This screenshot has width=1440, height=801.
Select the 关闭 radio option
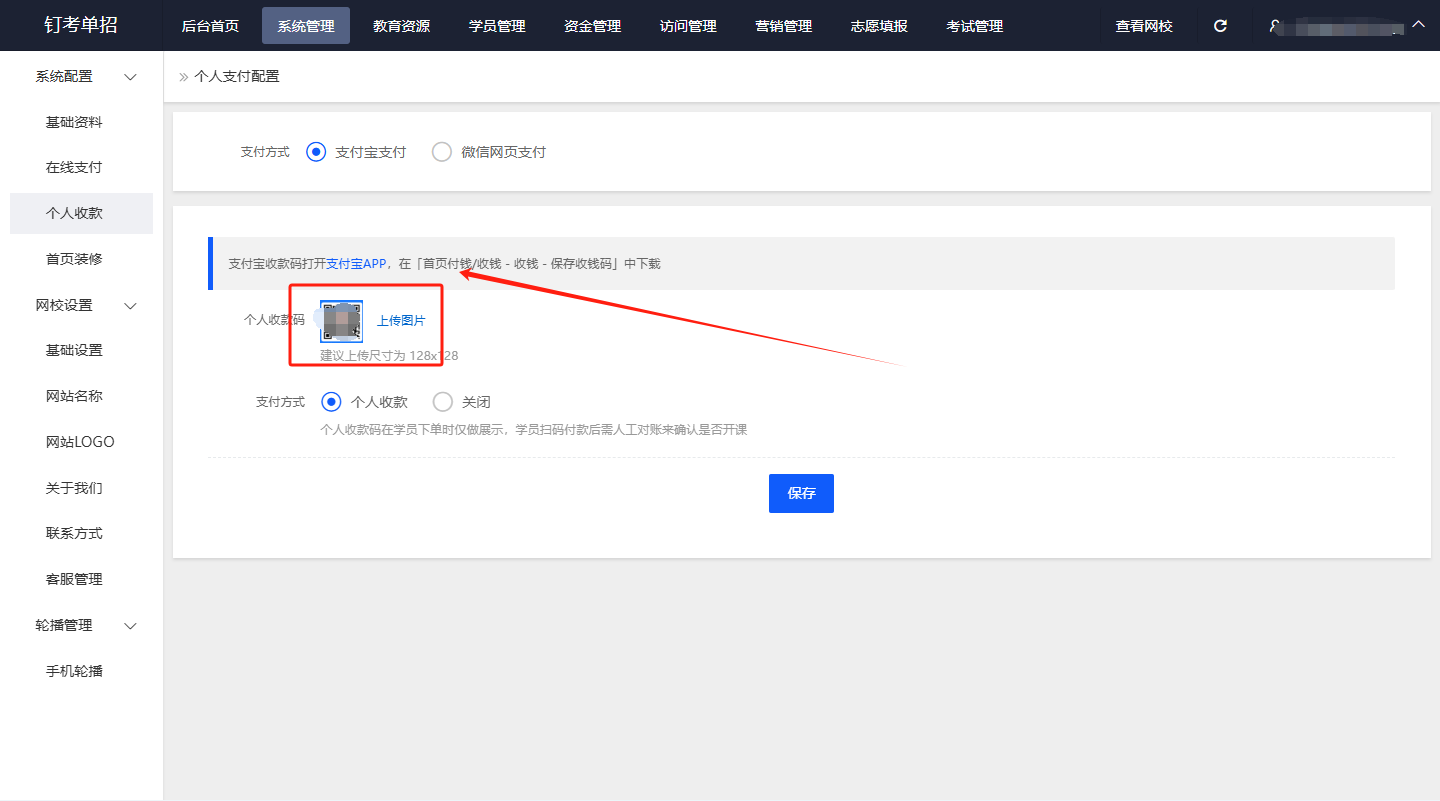coord(442,402)
